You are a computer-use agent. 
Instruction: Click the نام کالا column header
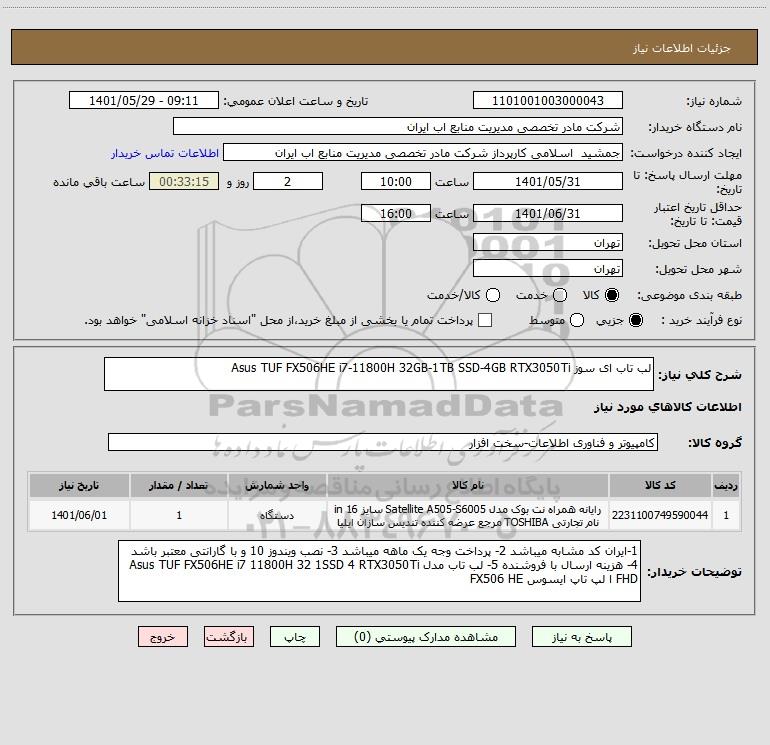[x=468, y=485]
